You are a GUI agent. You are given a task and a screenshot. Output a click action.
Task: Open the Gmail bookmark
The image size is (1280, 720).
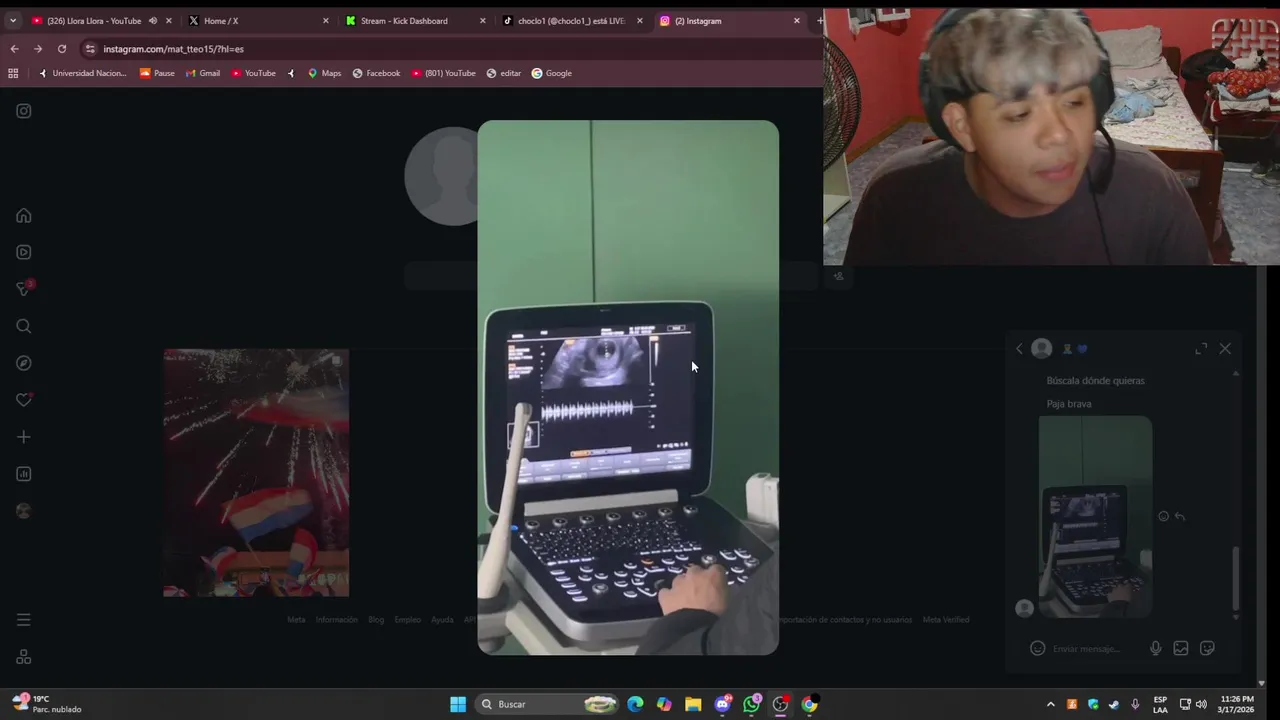pyautogui.click(x=203, y=73)
